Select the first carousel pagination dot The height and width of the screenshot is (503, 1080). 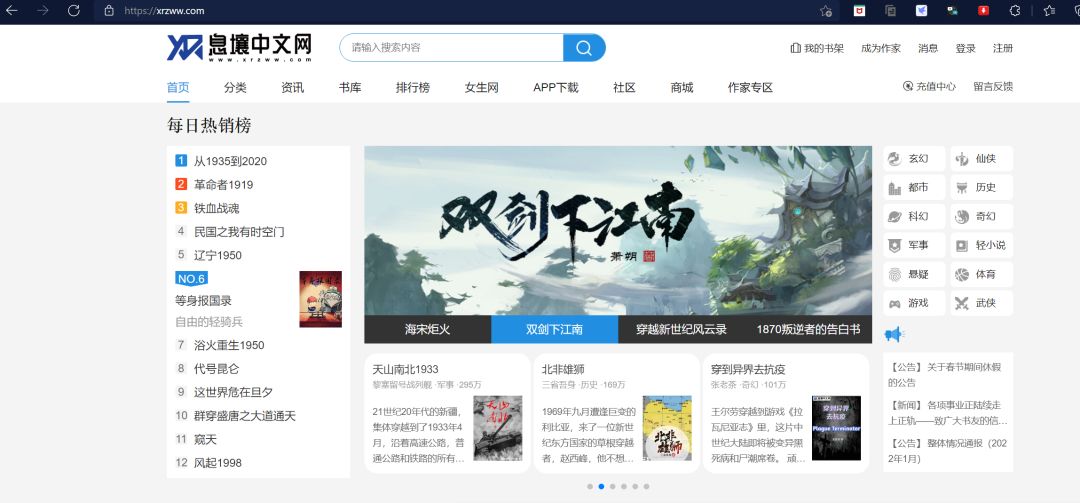[590, 486]
